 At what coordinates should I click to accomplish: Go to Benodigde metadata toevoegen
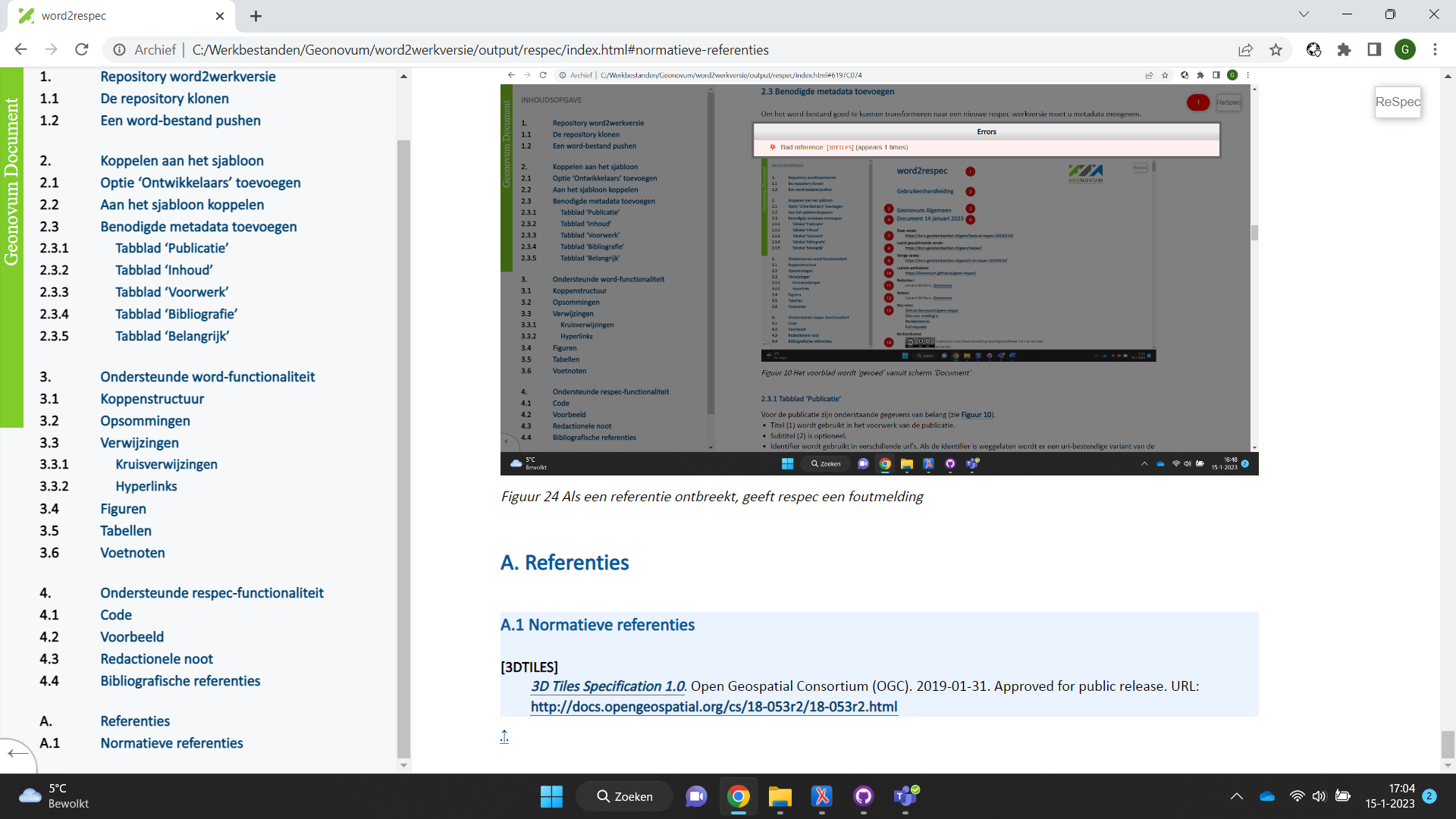[x=199, y=227]
